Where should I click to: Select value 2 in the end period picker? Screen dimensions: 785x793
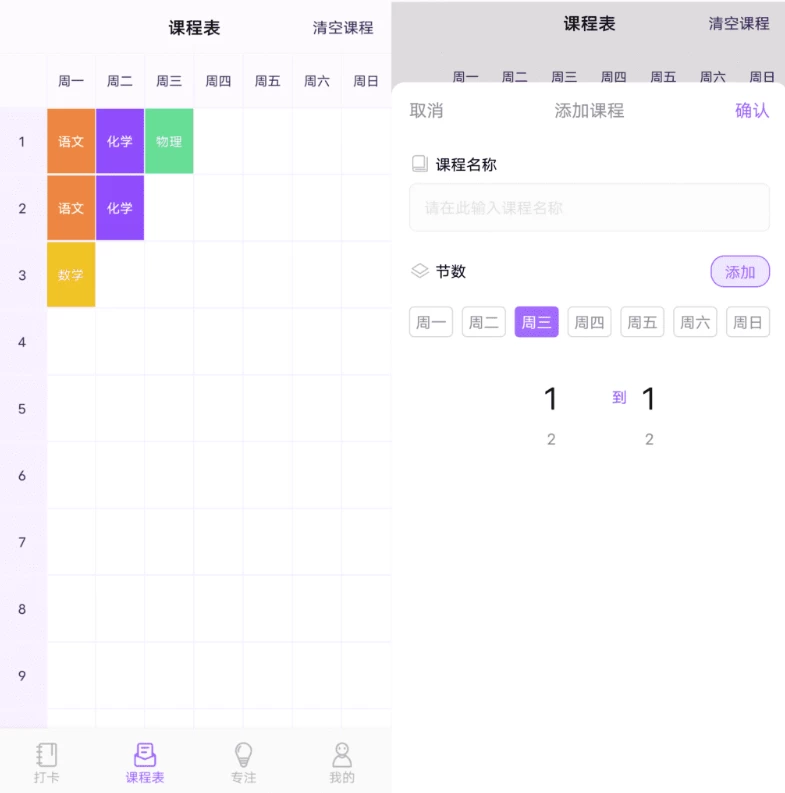point(649,440)
